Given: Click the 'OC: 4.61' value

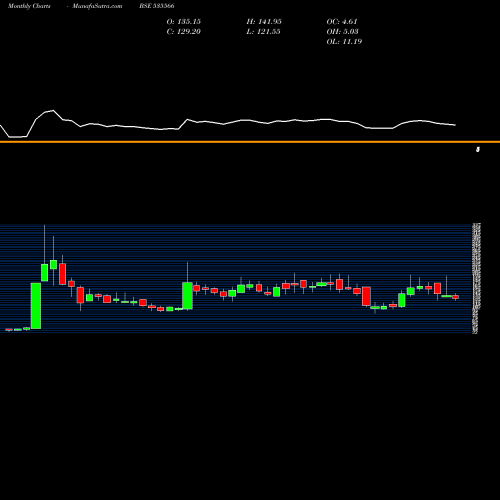Looking at the screenshot, I should tap(342, 22).
